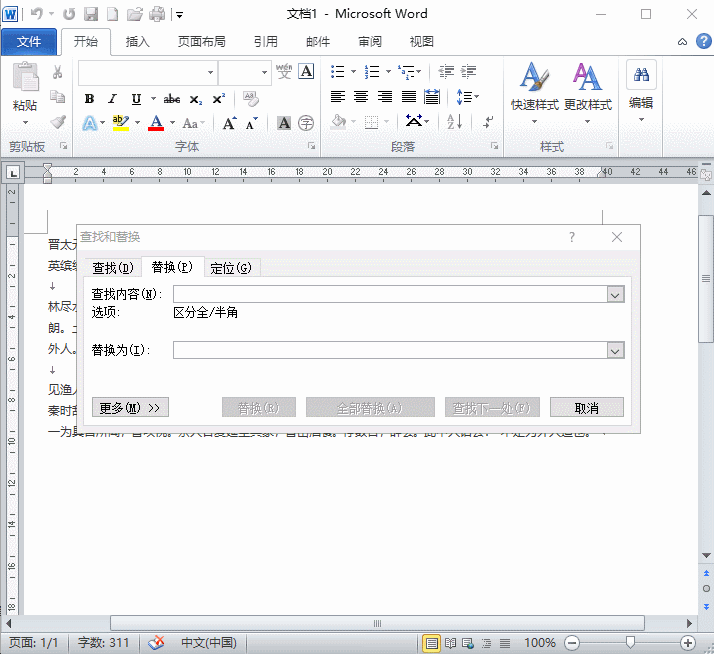Justify the paragraph text

[408, 97]
